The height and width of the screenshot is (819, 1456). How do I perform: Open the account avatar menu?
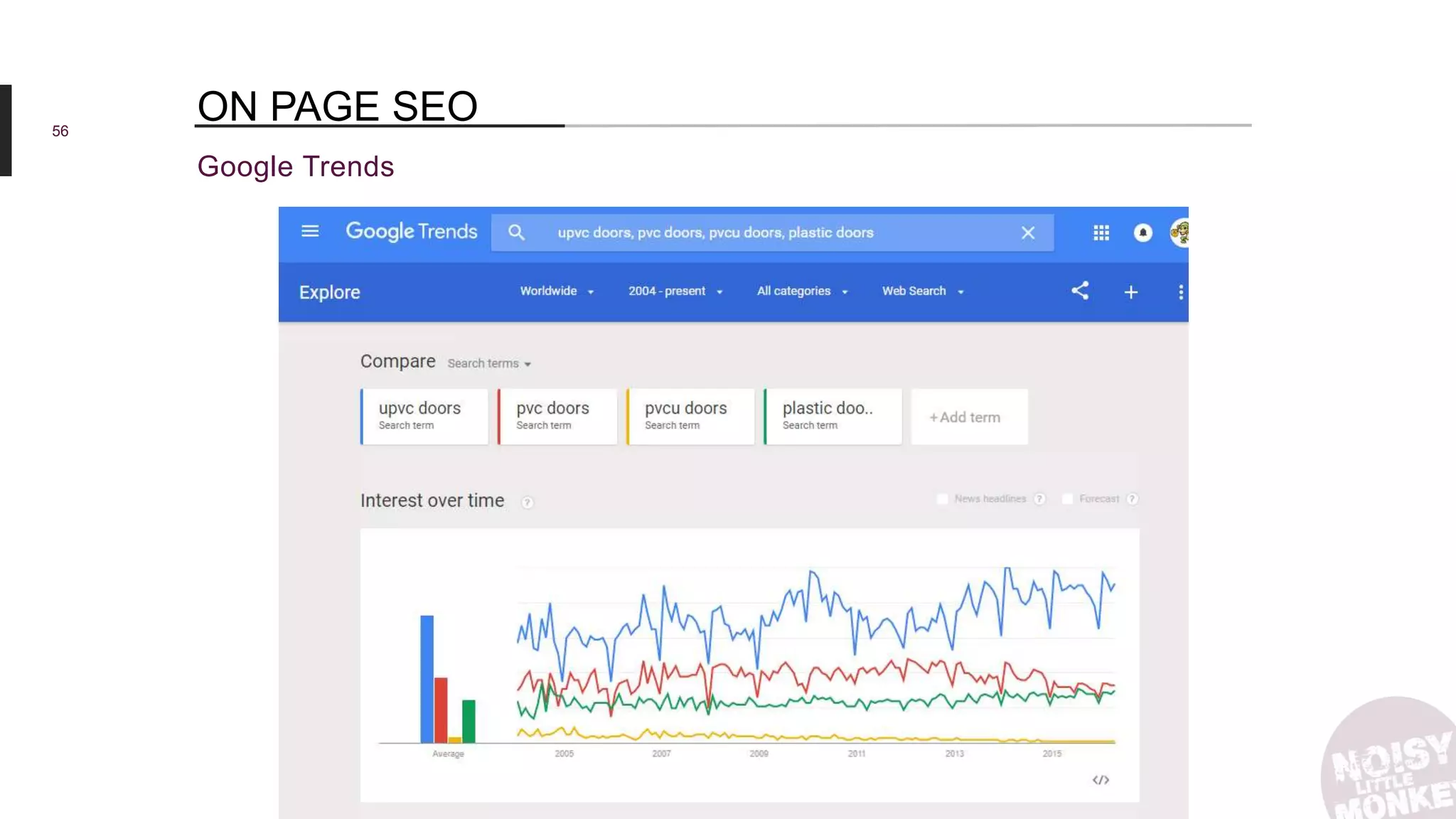point(1180,232)
